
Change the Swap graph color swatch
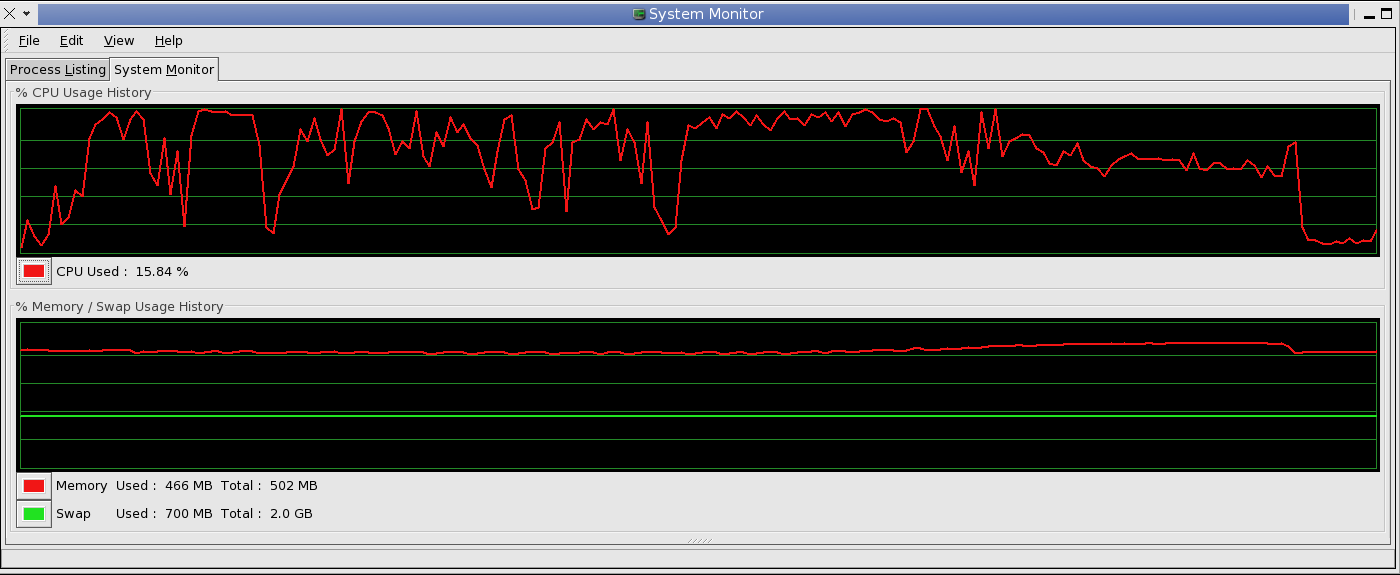pyautogui.click(x=34, y=514)
